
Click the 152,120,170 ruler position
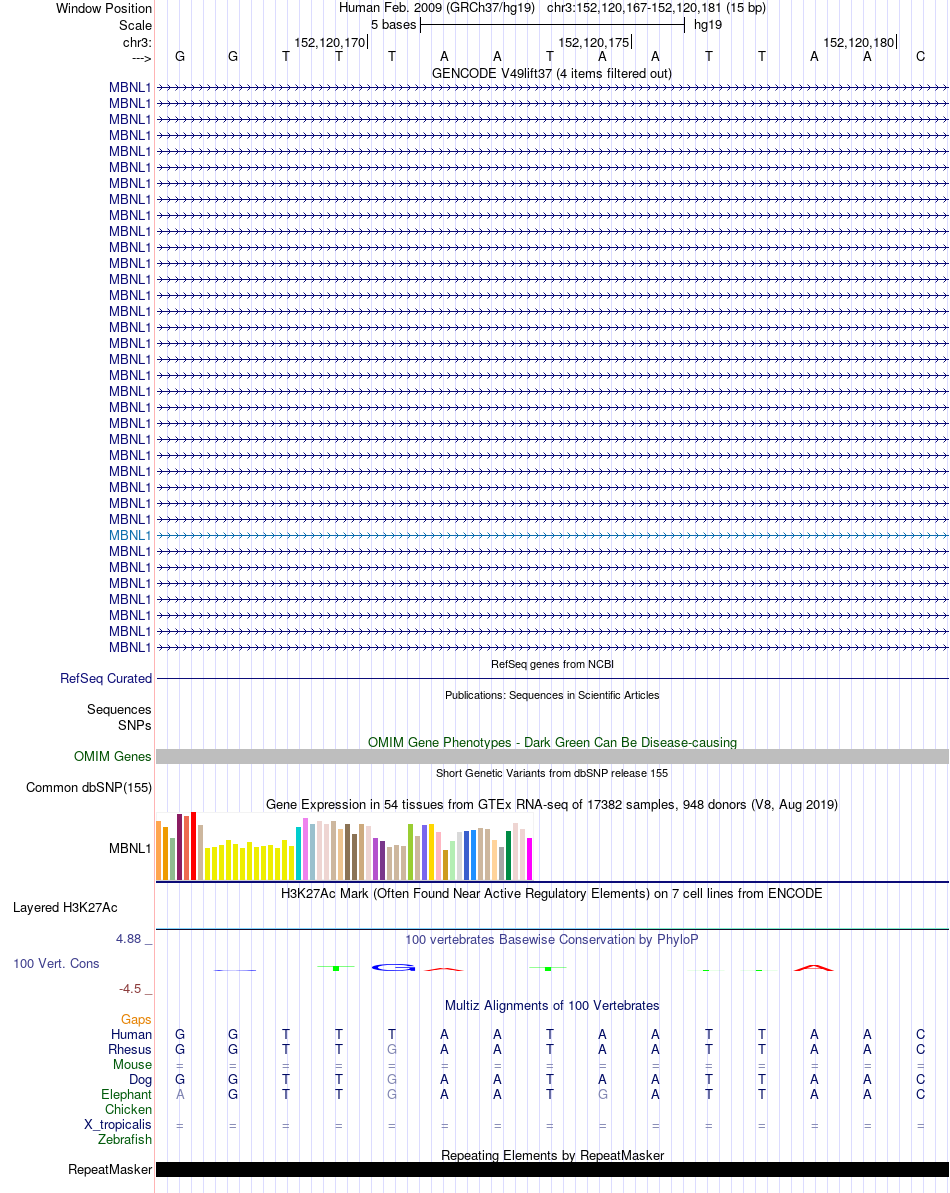tap(329, 43)
